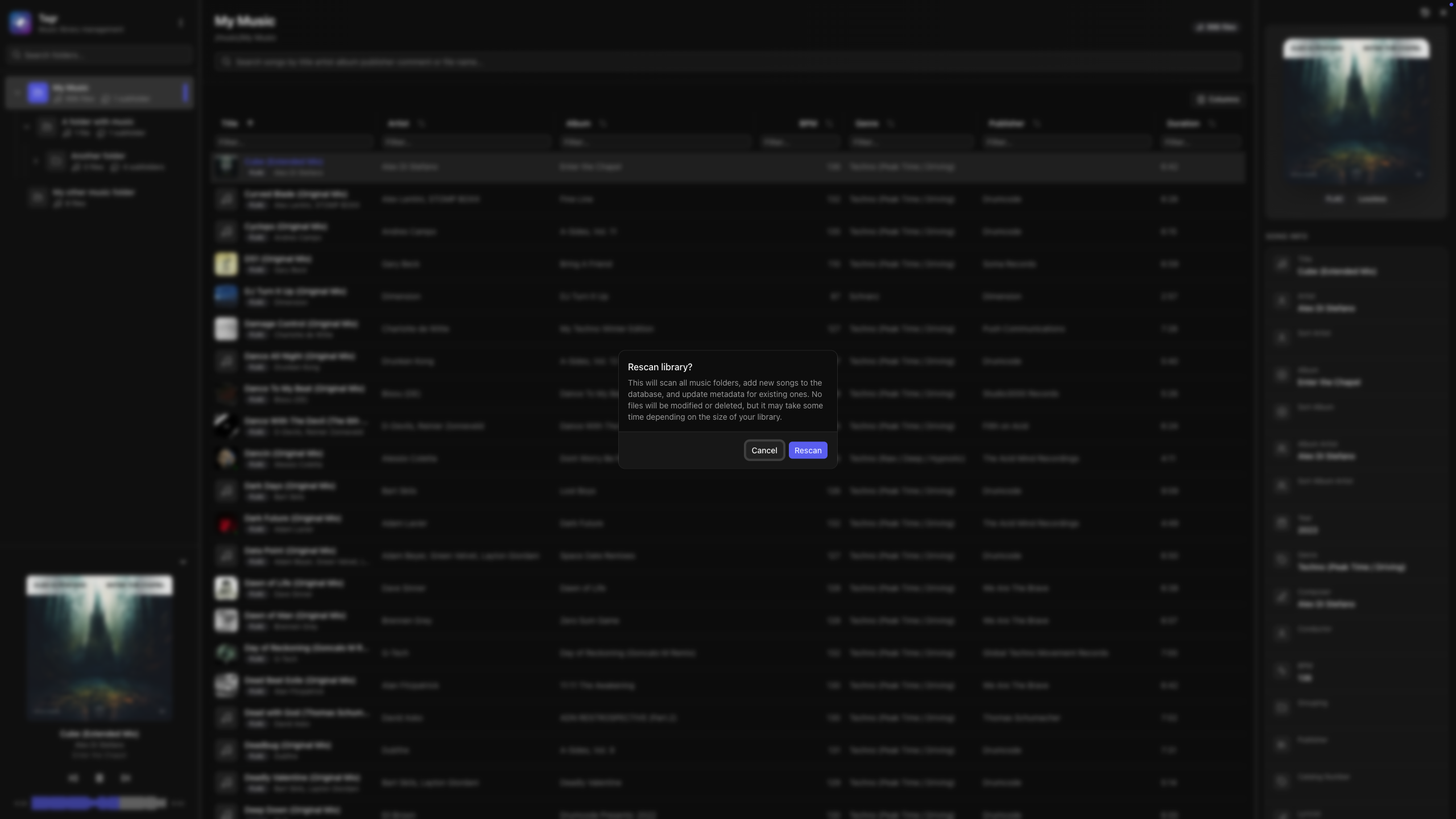This screenshot has width=1456, height=819.
Task: Click the rescan dialog description paragraph
Action: (726, 400)
